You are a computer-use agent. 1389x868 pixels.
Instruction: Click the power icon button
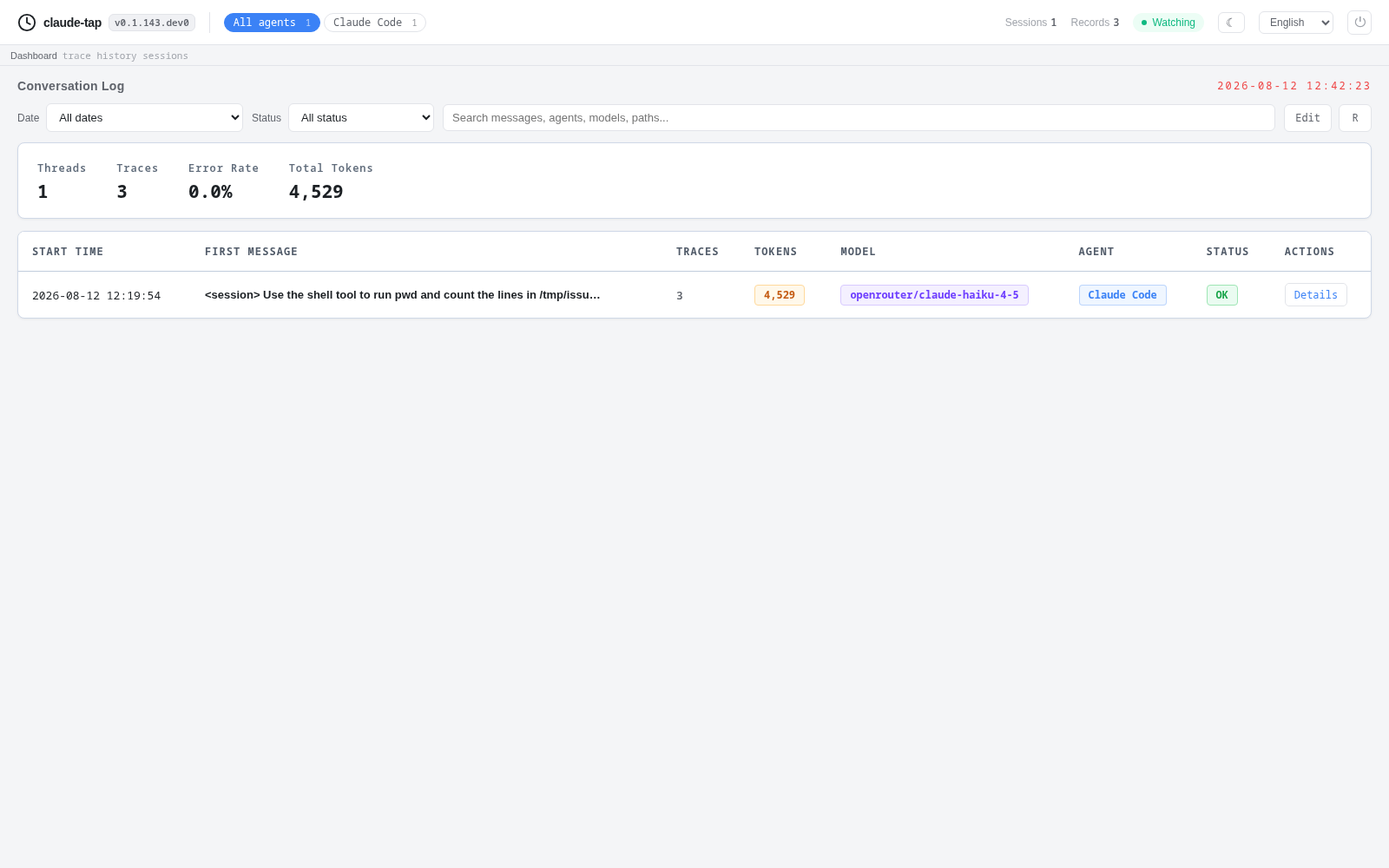1359,23
